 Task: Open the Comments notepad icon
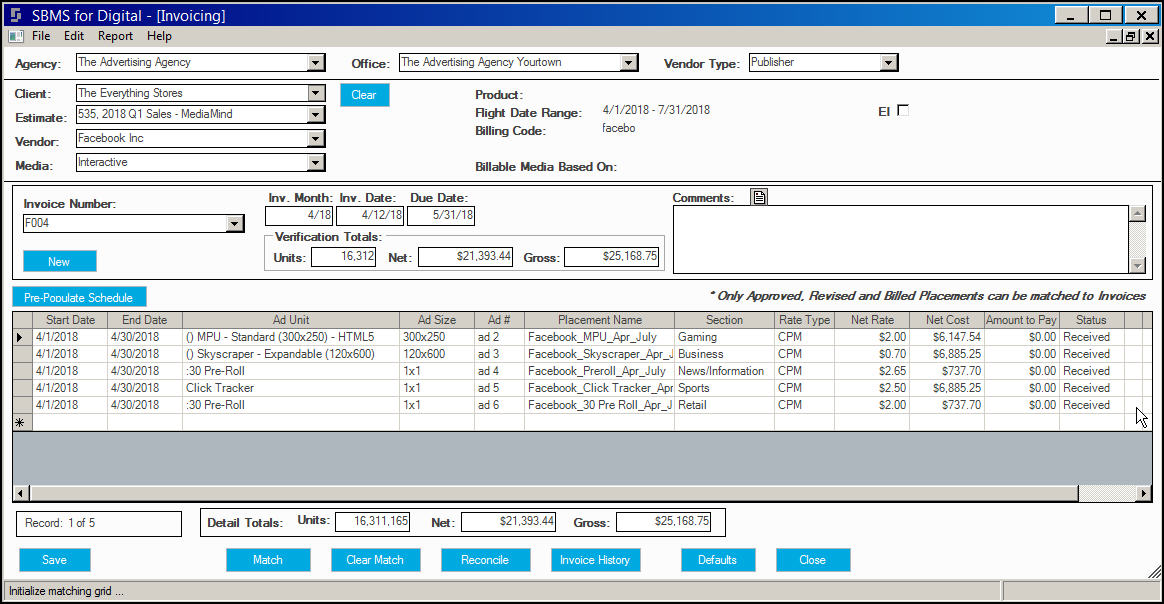click(x=759, y=197)
